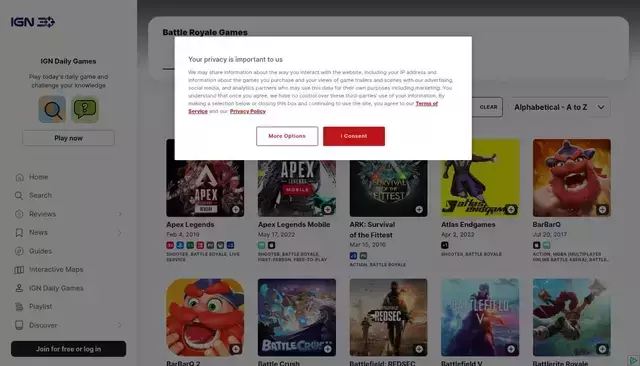Click the BarBarQ title under its cover
The height and width of the screenshot is (366, 640).
[x=547, y=224]
